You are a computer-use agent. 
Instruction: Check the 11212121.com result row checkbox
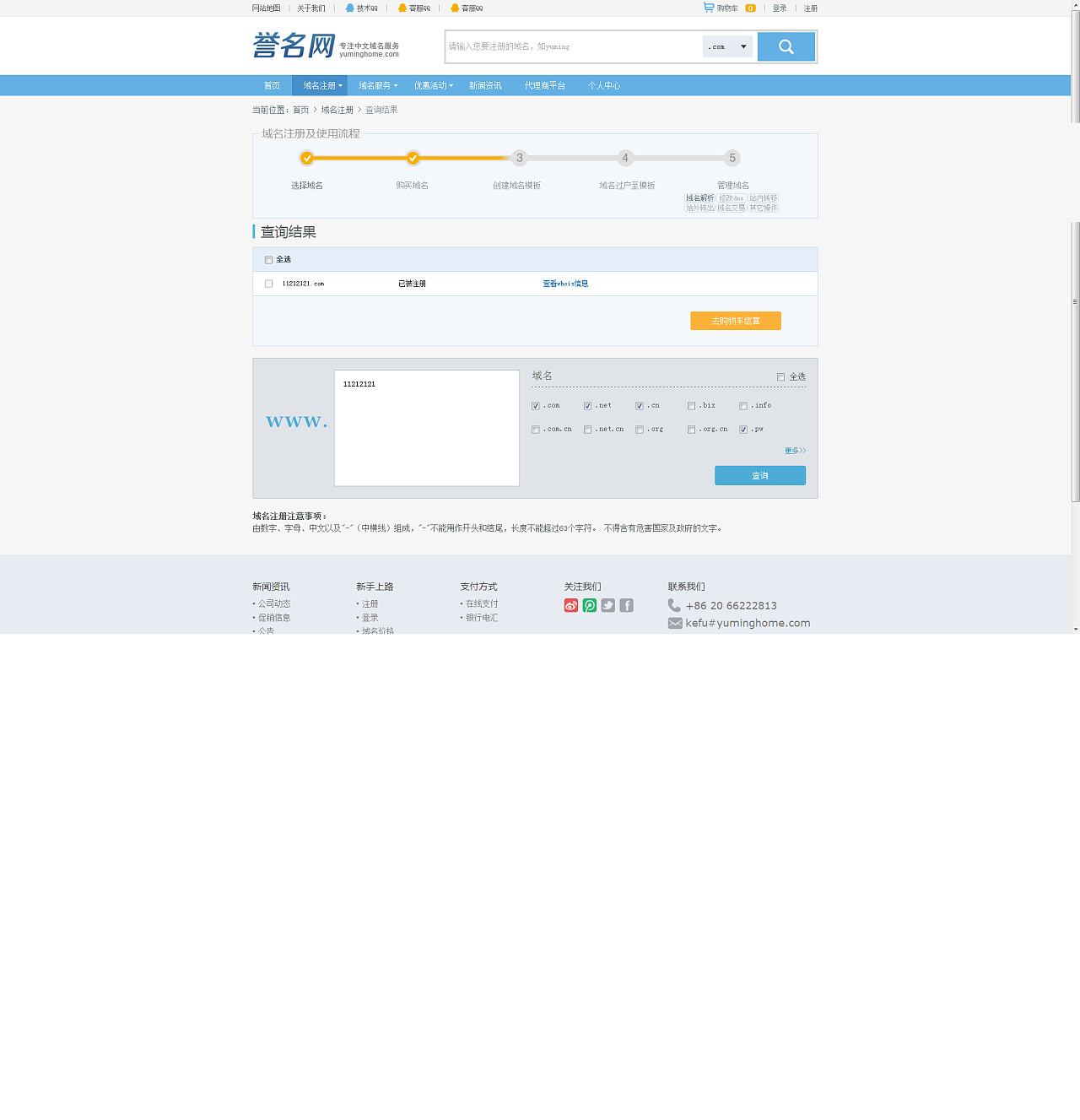click(x=268, y=284)
